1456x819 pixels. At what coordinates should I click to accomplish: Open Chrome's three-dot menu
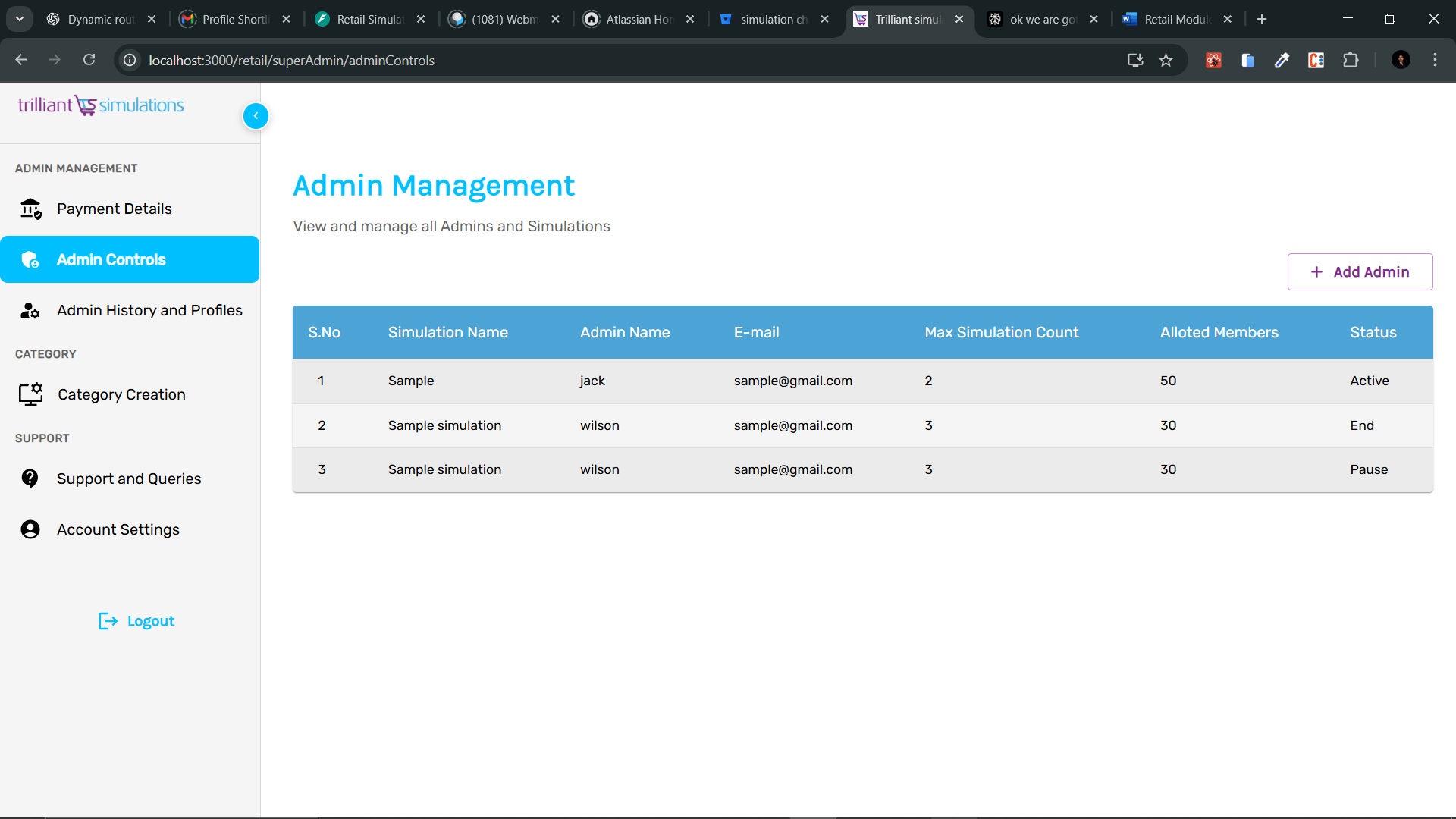coord(1435,60)
